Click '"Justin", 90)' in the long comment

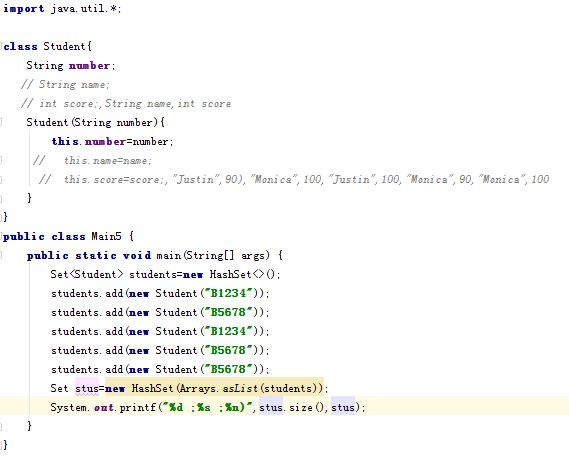209,179
